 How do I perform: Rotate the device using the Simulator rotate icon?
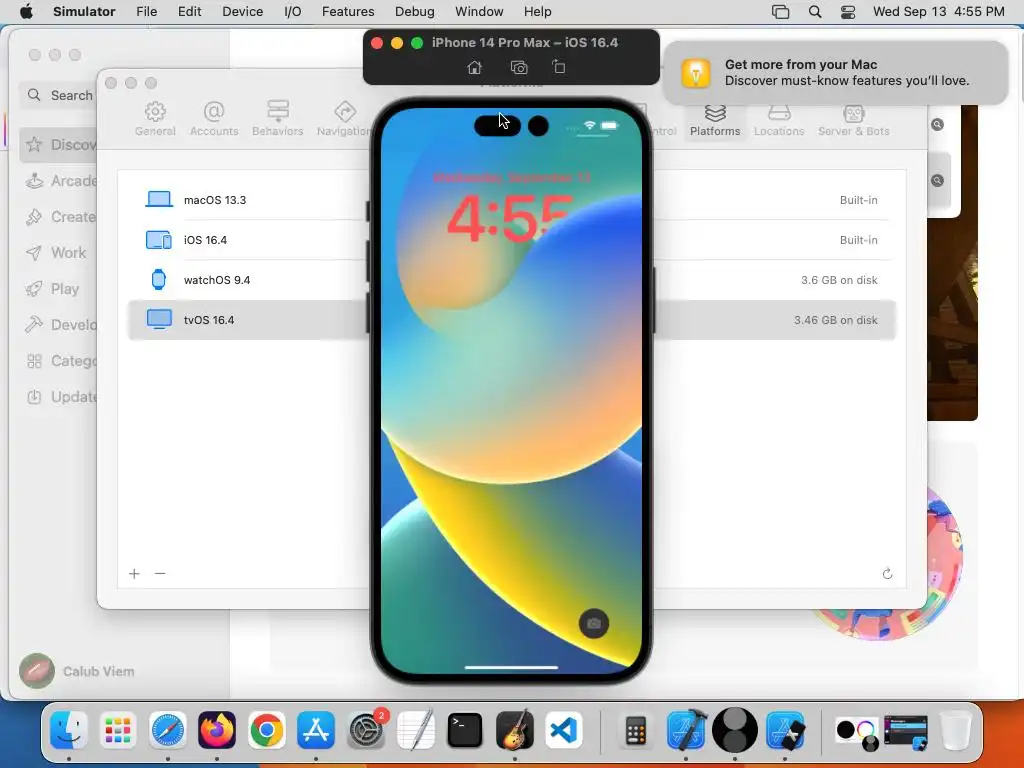click(558, 67)
